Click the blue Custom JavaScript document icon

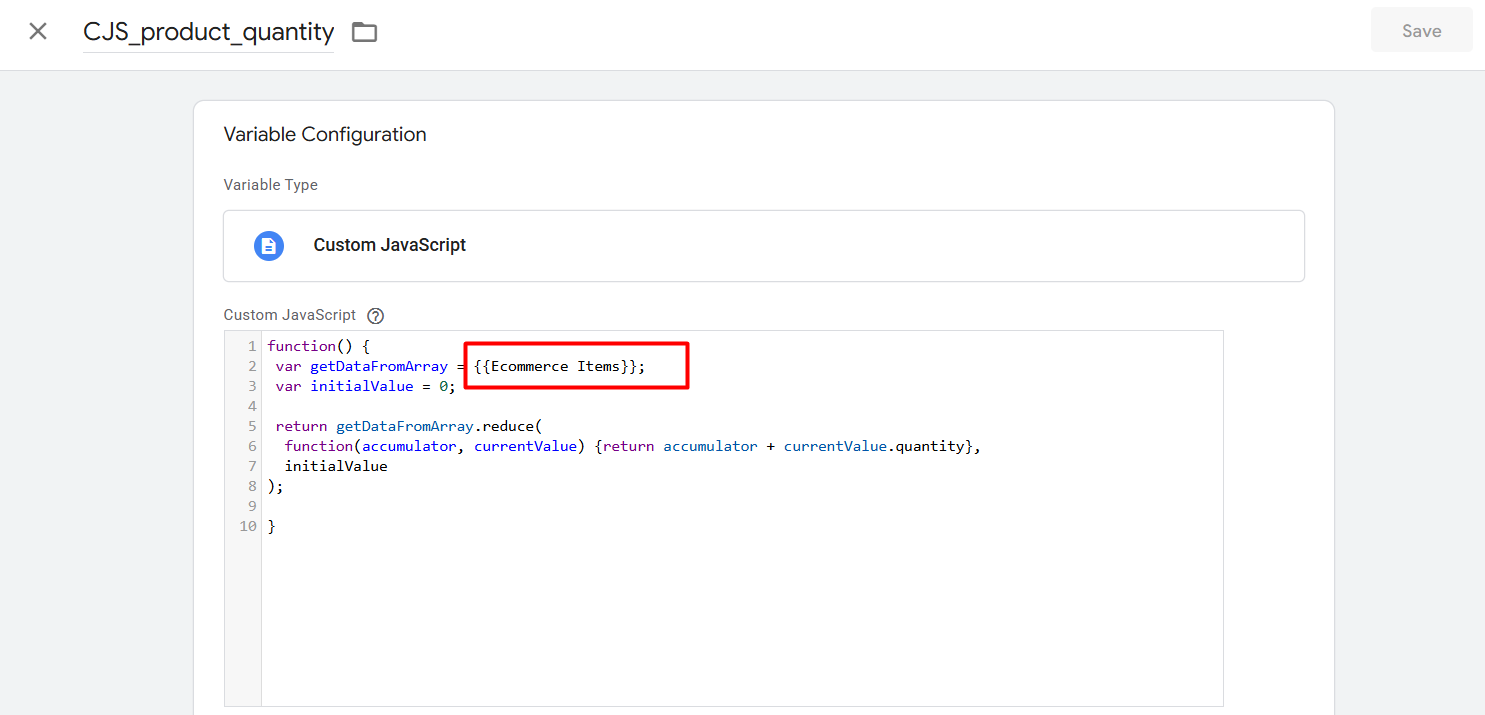click(x=268, y=246)
